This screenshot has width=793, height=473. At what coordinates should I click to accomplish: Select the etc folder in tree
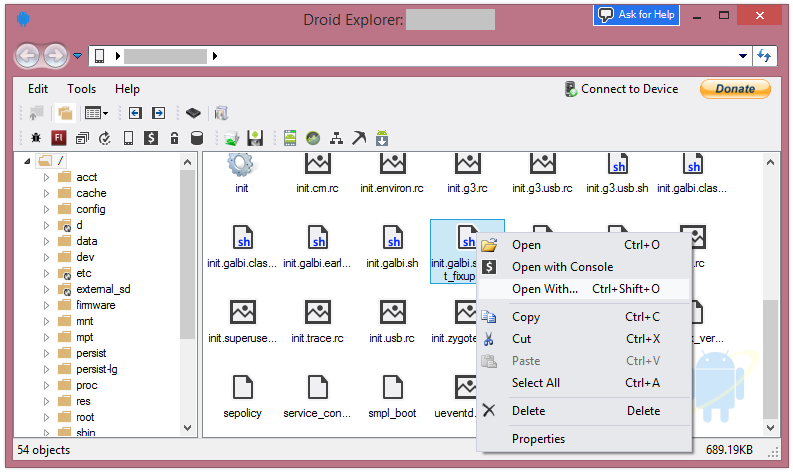pyautogui.click(x=84, y=273)
